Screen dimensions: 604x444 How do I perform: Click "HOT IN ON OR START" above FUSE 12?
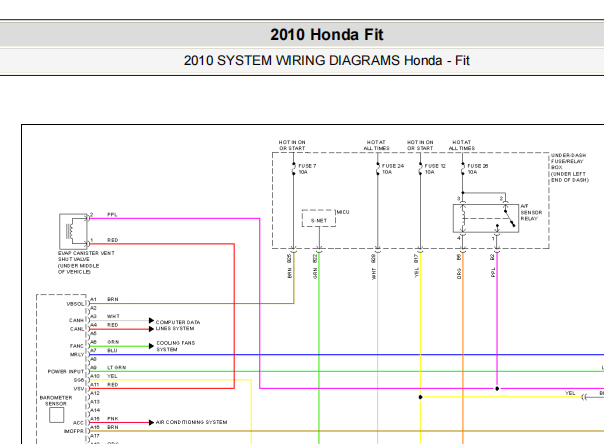(x=420, y=145)
